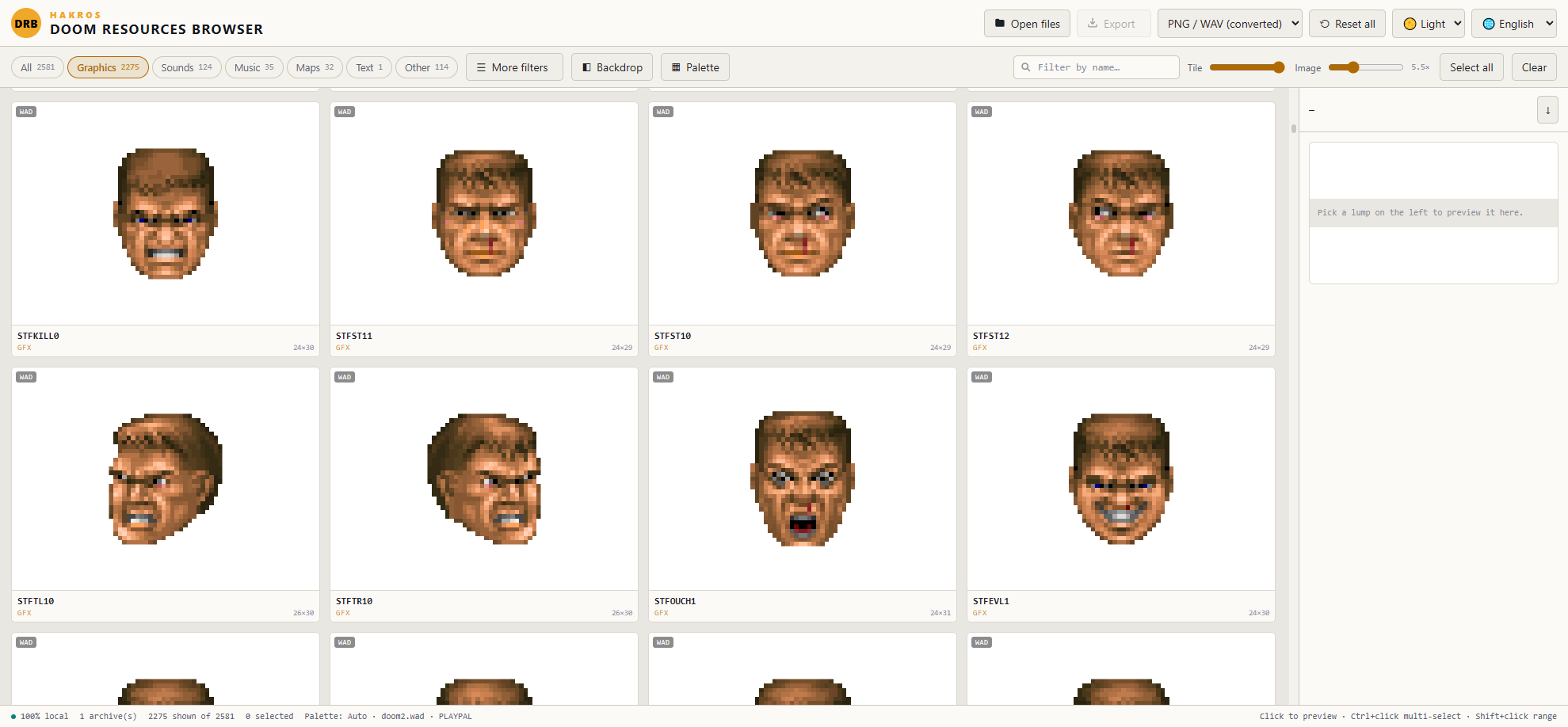
Task: Click '2275 shown of 2581' status text
Action: 191,716
